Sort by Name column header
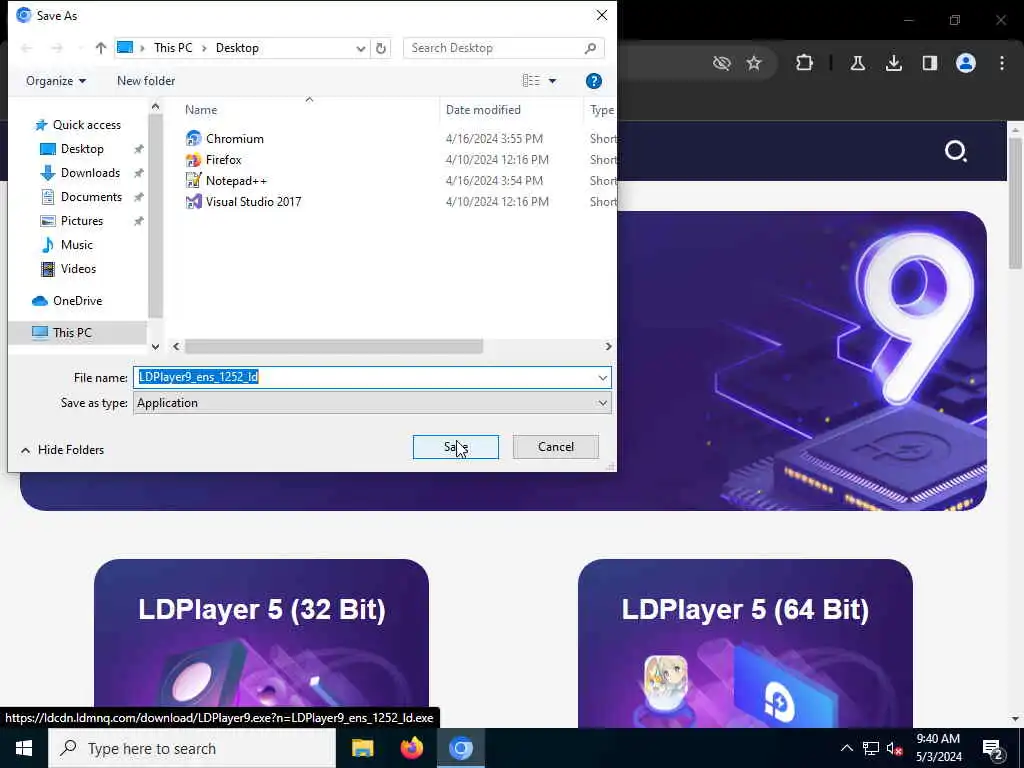 200,110
